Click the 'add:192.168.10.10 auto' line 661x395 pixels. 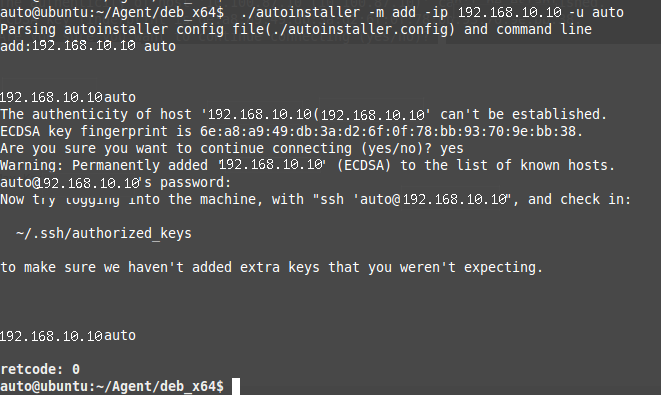(x=88, y=46)
